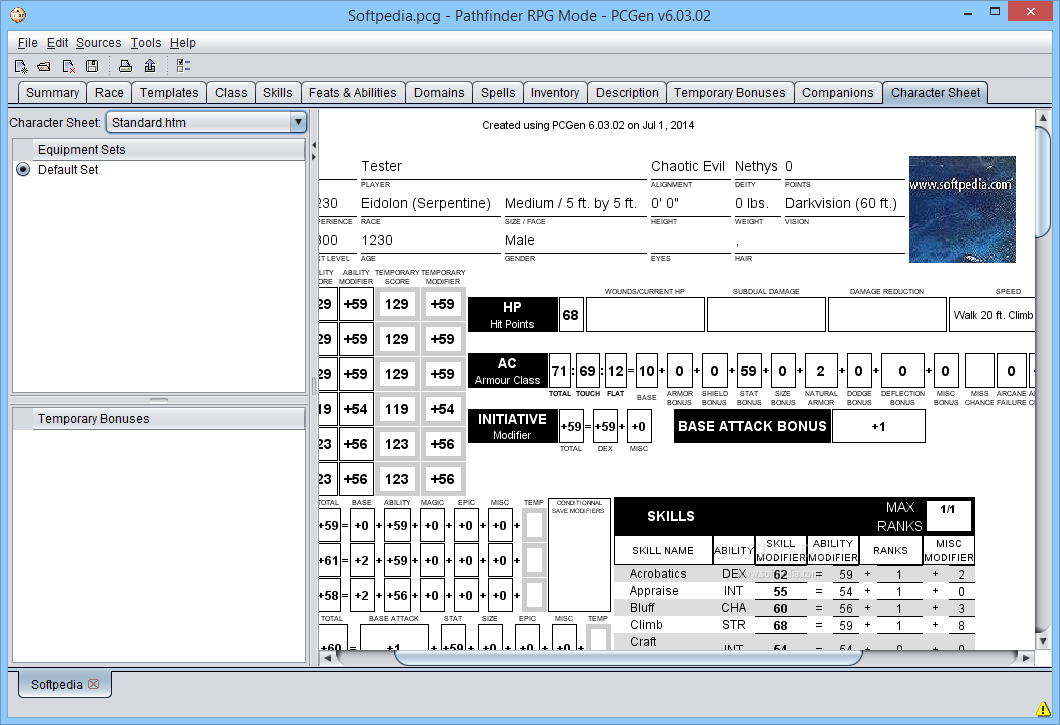Click the SKILLS table header
The width and height of the screenshot is (1060, 725).
(671, 516)
